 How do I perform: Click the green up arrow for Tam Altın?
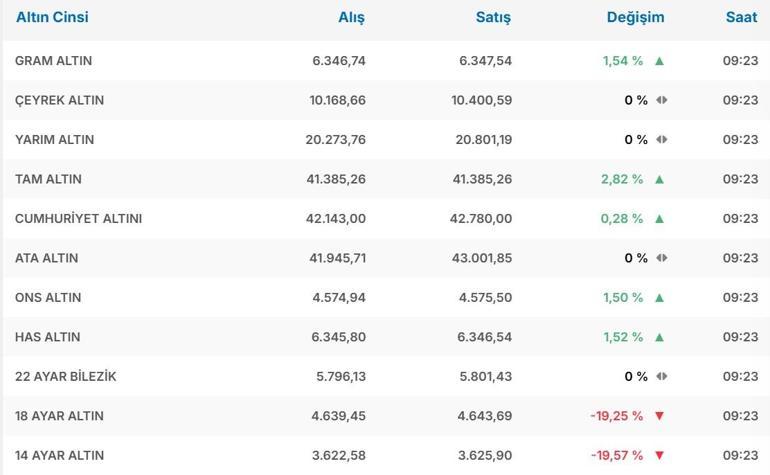pyautogui.click(x=659, y=179)
